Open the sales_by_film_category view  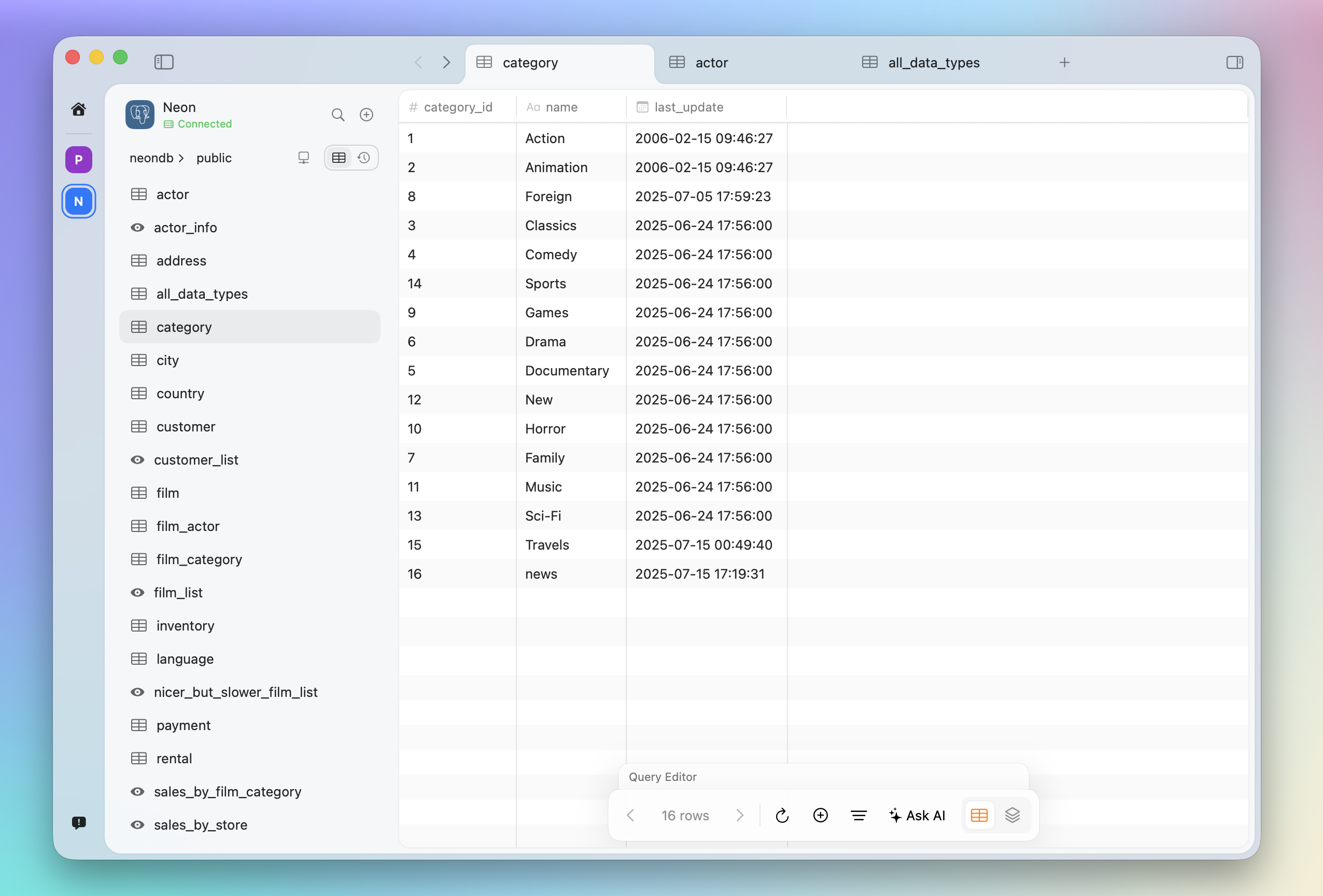(249, 792)
